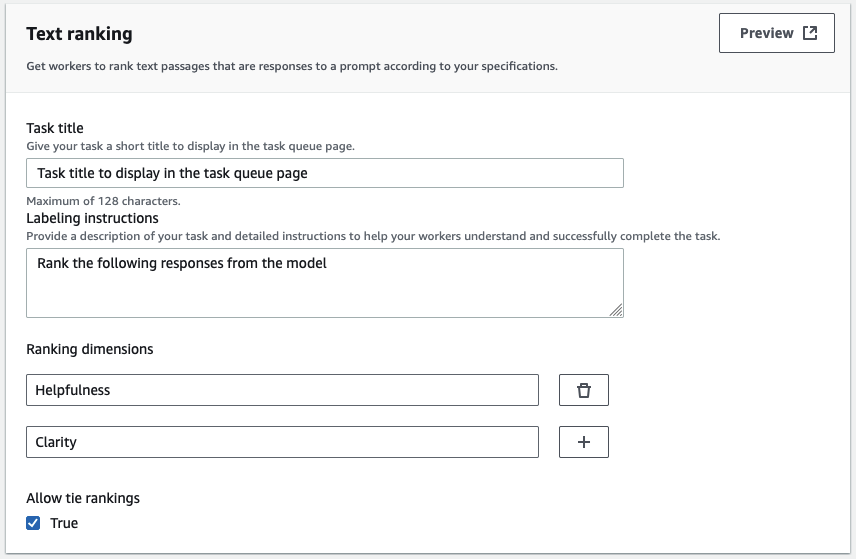Focus the Task title text field

(x=324, y=173)
